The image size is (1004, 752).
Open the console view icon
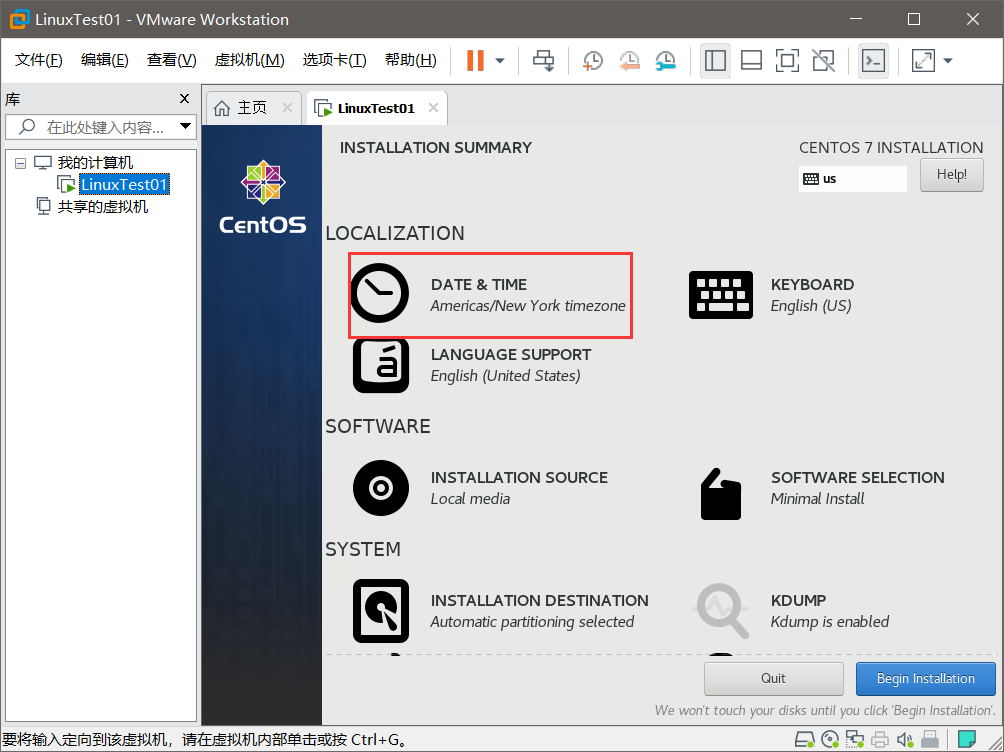(x=873, y=61)
